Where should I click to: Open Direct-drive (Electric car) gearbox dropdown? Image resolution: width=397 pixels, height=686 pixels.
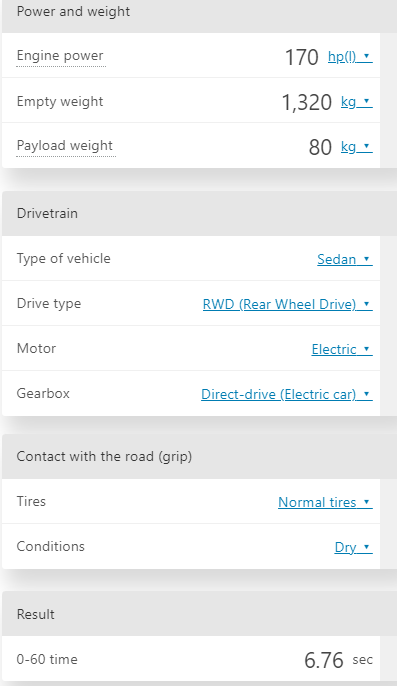click(287, 395)
